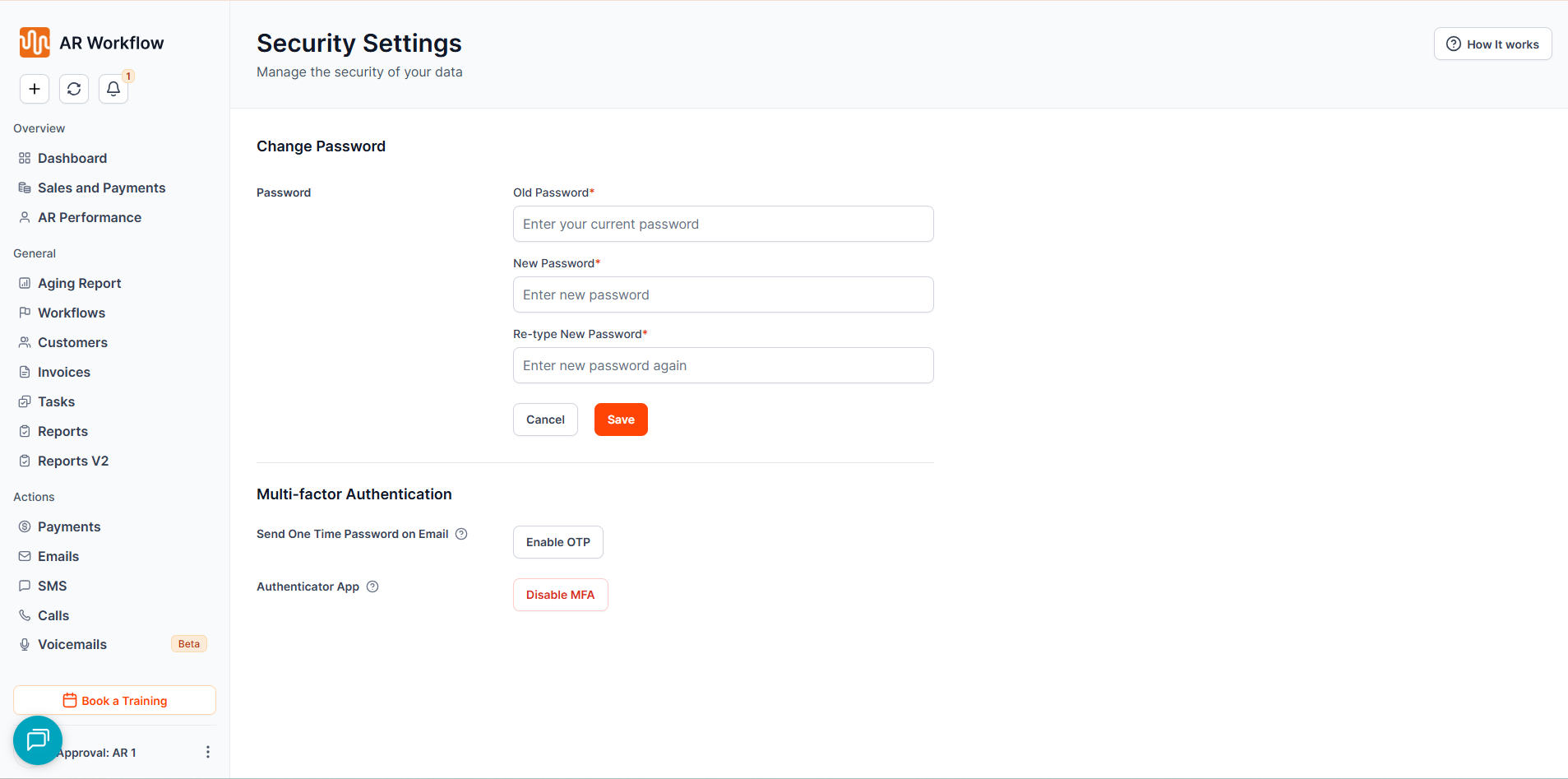1568x779 pixels.
Task: Focus the Old Password field
Action: pyautogui.click(x=723, y=224)
